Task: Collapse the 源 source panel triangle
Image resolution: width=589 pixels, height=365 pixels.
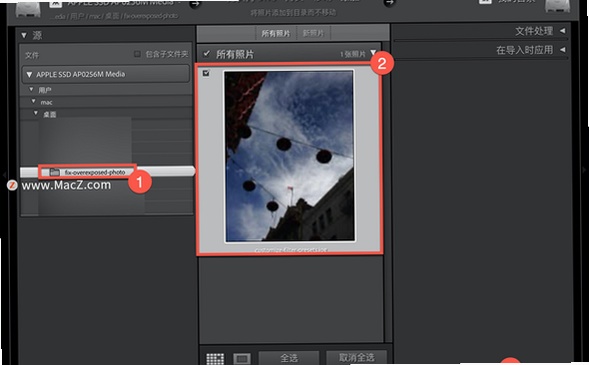Action: click(24, 35)
